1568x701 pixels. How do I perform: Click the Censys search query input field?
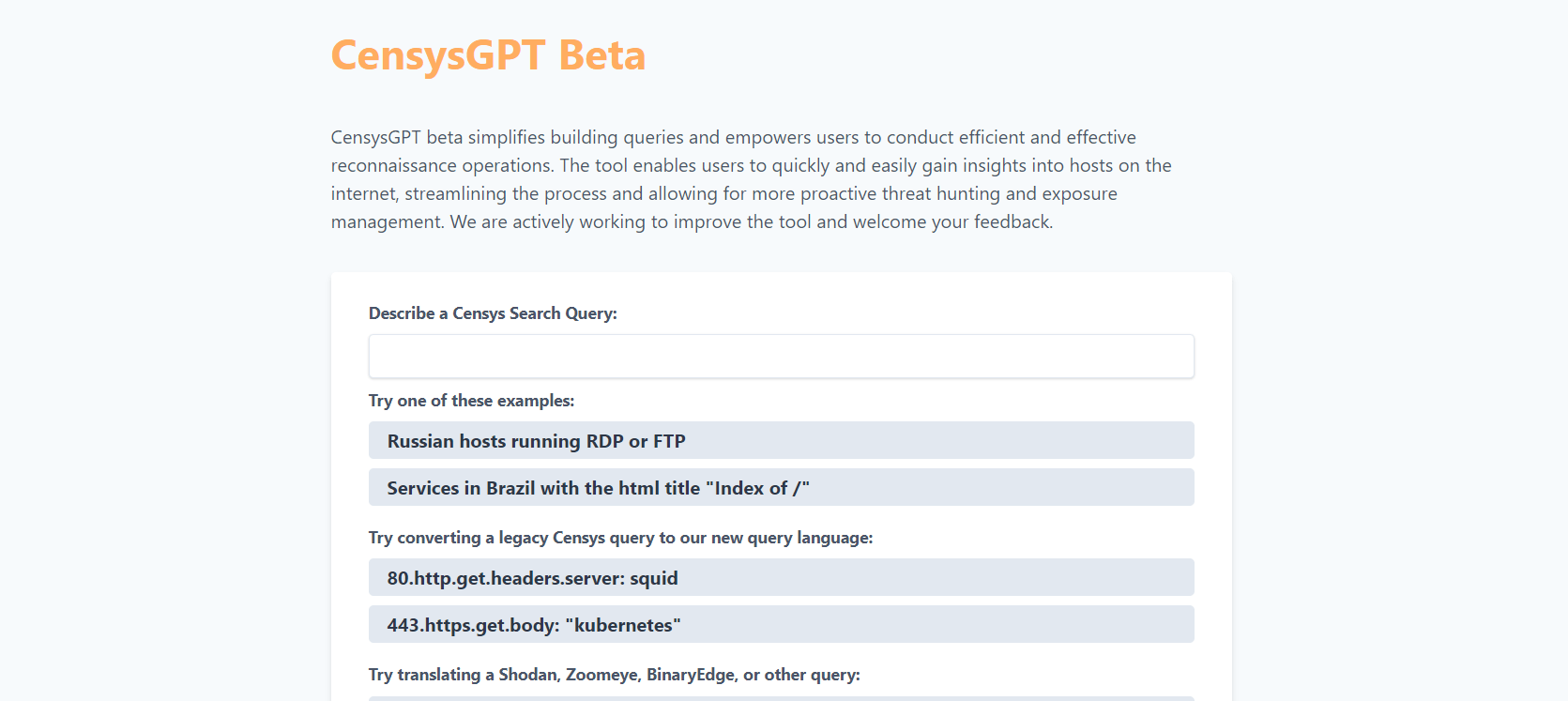781,357
